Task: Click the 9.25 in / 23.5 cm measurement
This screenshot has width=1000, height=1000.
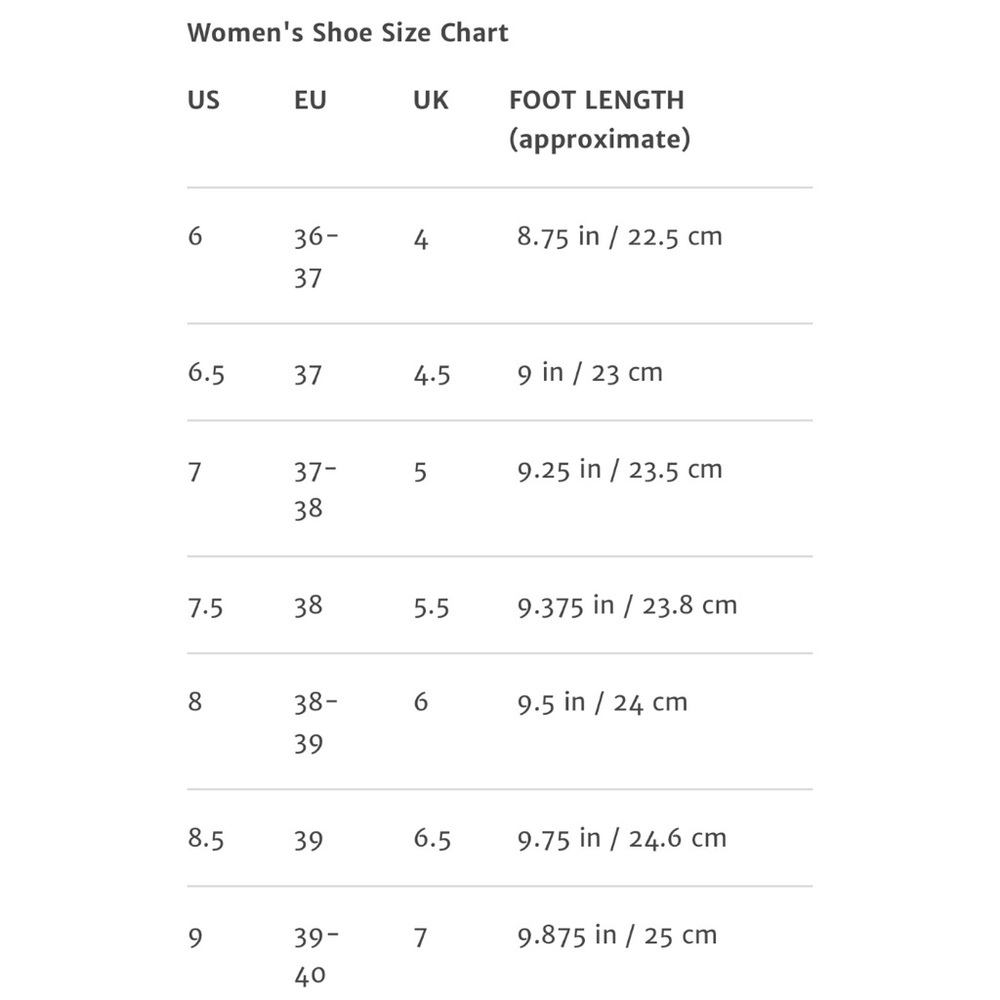Action: tap(620, 470)
